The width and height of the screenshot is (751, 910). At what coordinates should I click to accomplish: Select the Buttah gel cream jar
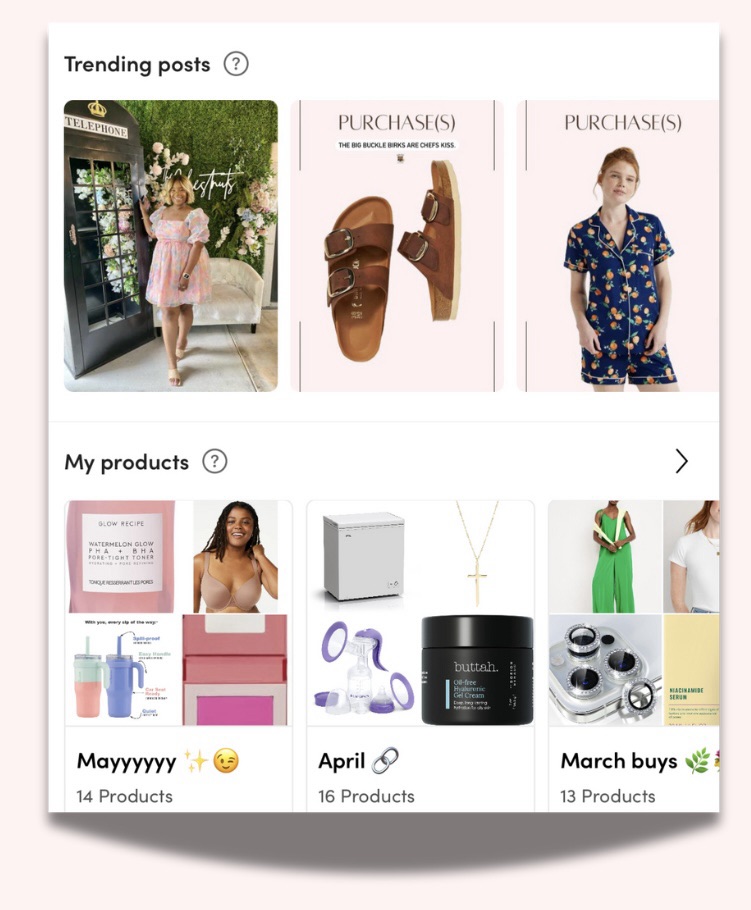477,670
